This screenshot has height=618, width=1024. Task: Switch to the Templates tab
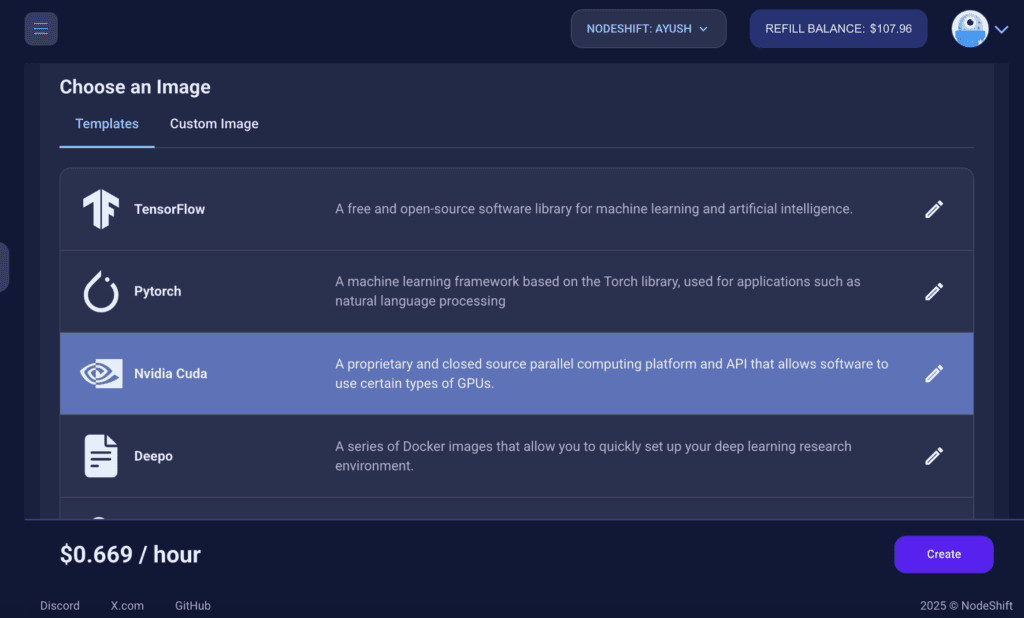106,124
